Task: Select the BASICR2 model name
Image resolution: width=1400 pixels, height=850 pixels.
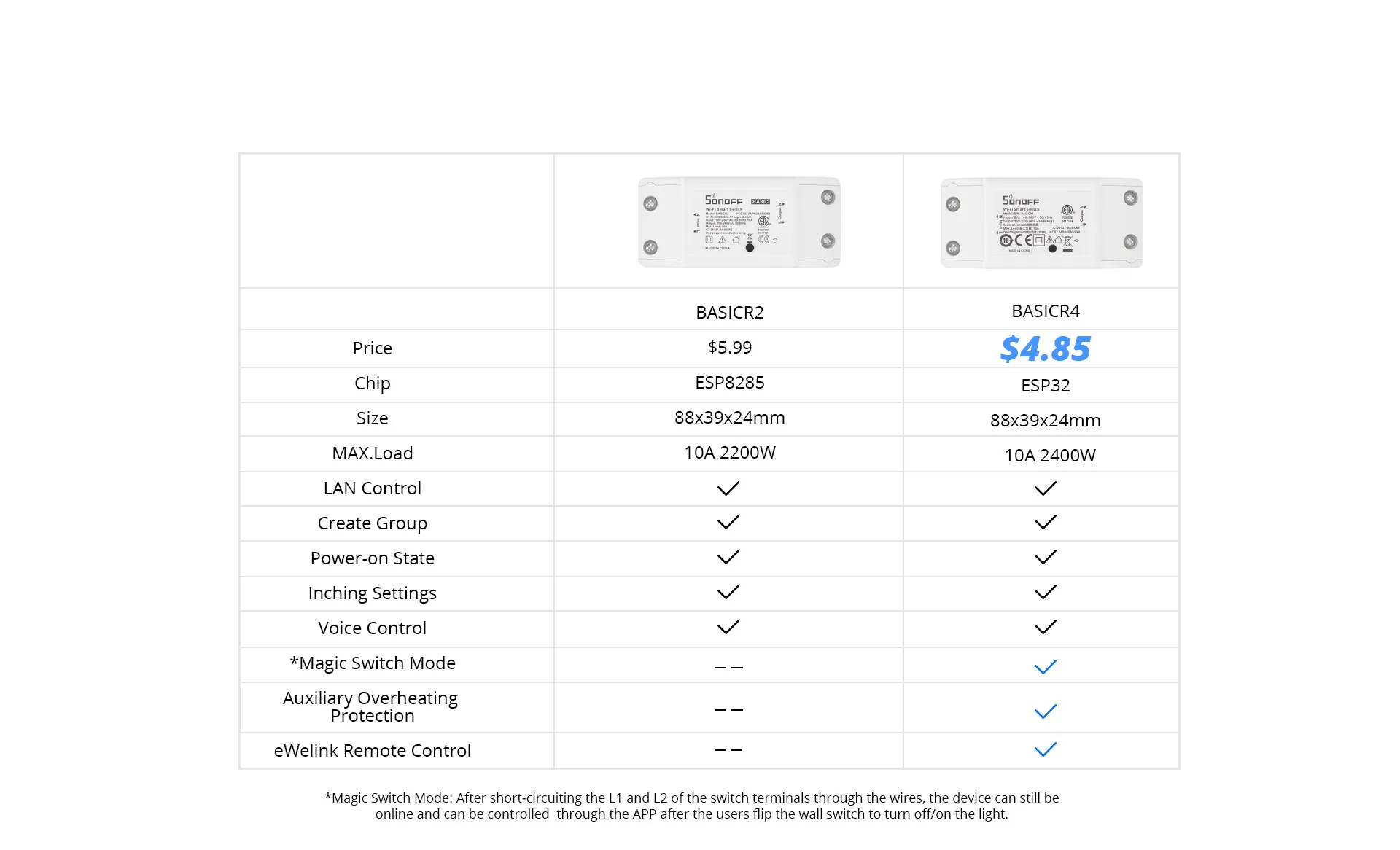Action: (729, 313)
